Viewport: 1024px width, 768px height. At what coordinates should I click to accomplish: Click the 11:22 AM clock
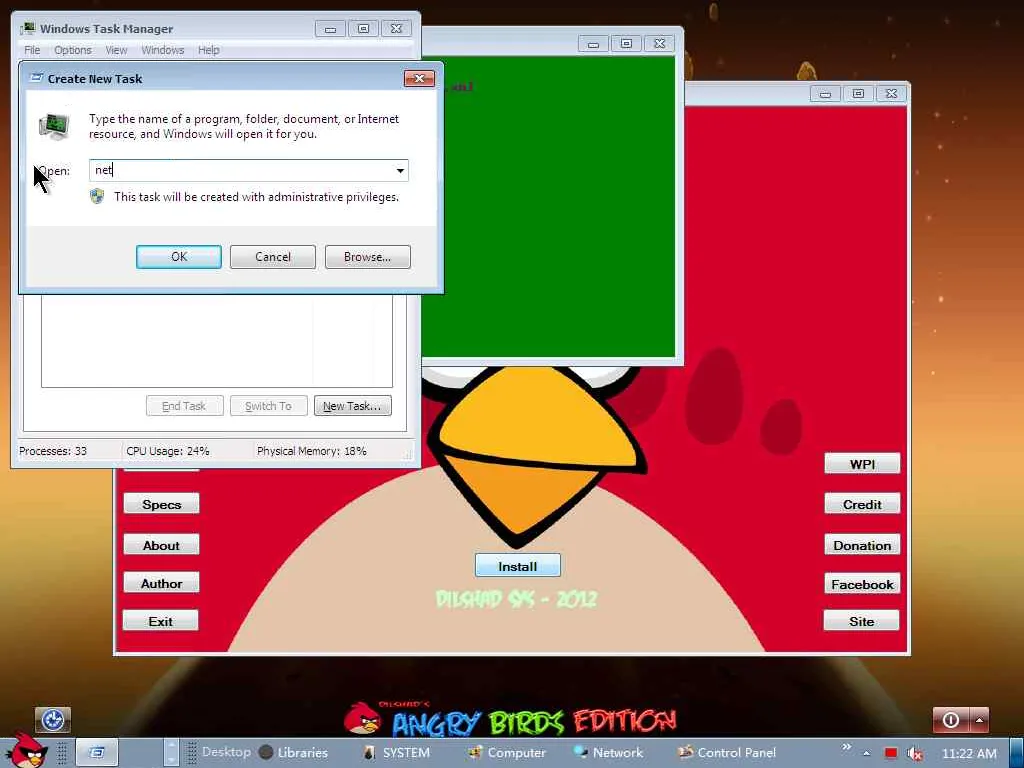pos(969,753)
